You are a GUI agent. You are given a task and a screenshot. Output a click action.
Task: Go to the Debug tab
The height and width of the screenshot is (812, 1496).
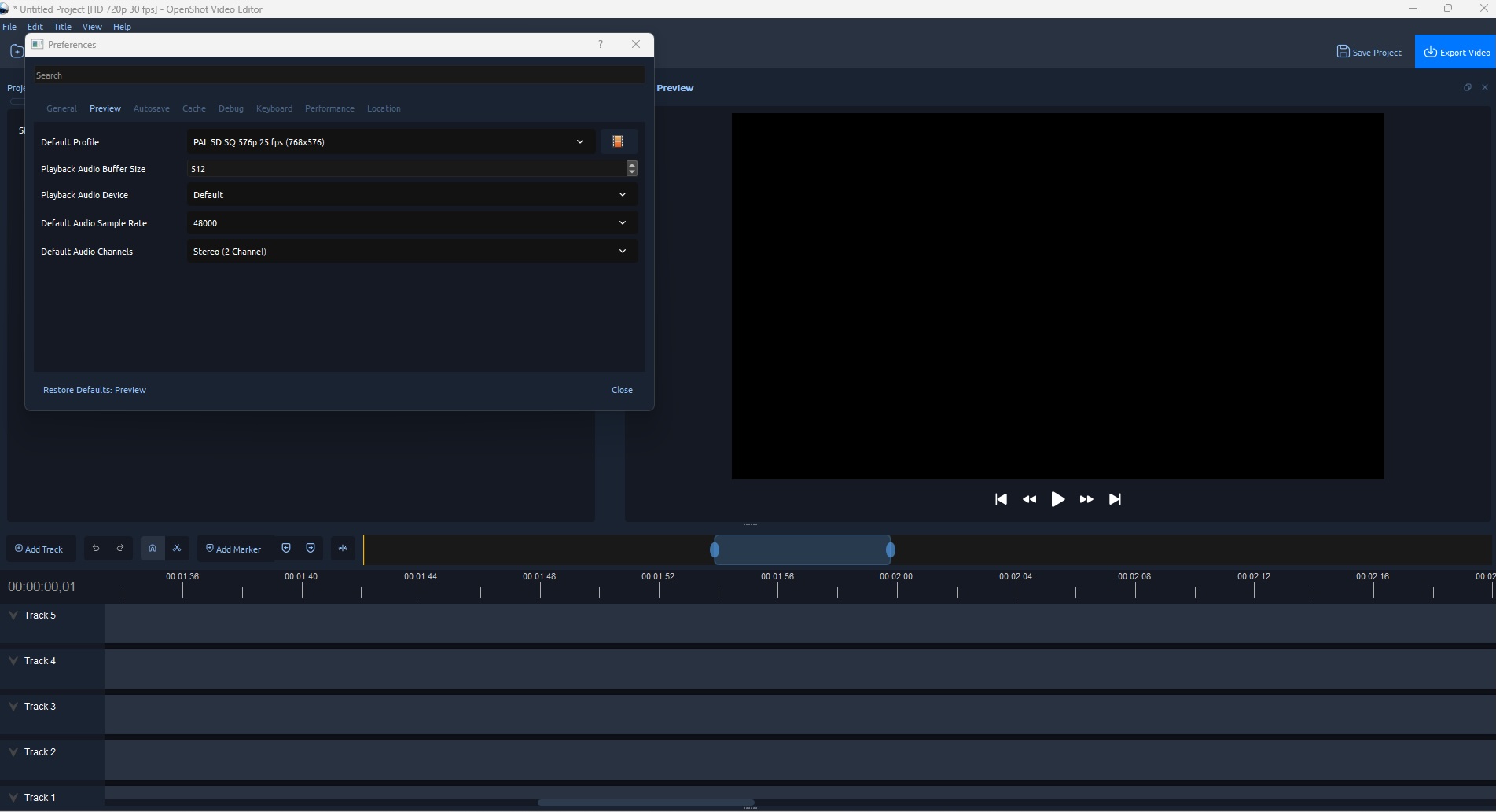coord(231,108)
